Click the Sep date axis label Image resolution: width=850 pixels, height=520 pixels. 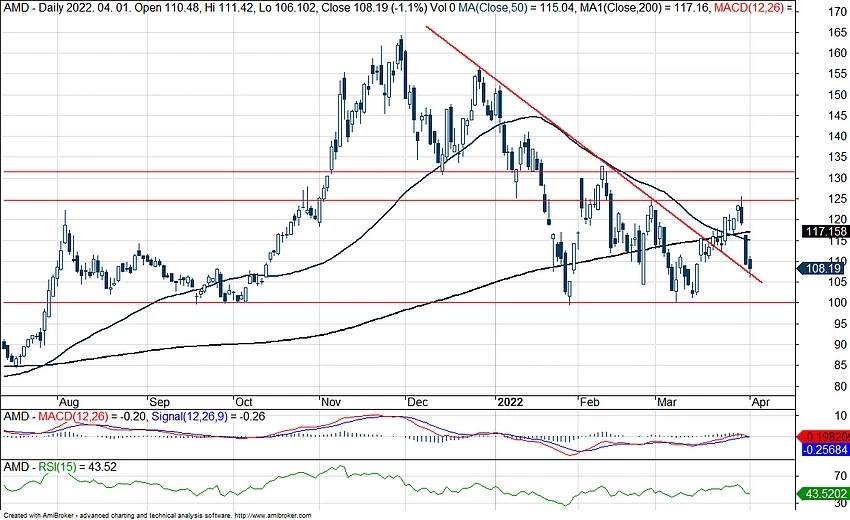159,402
